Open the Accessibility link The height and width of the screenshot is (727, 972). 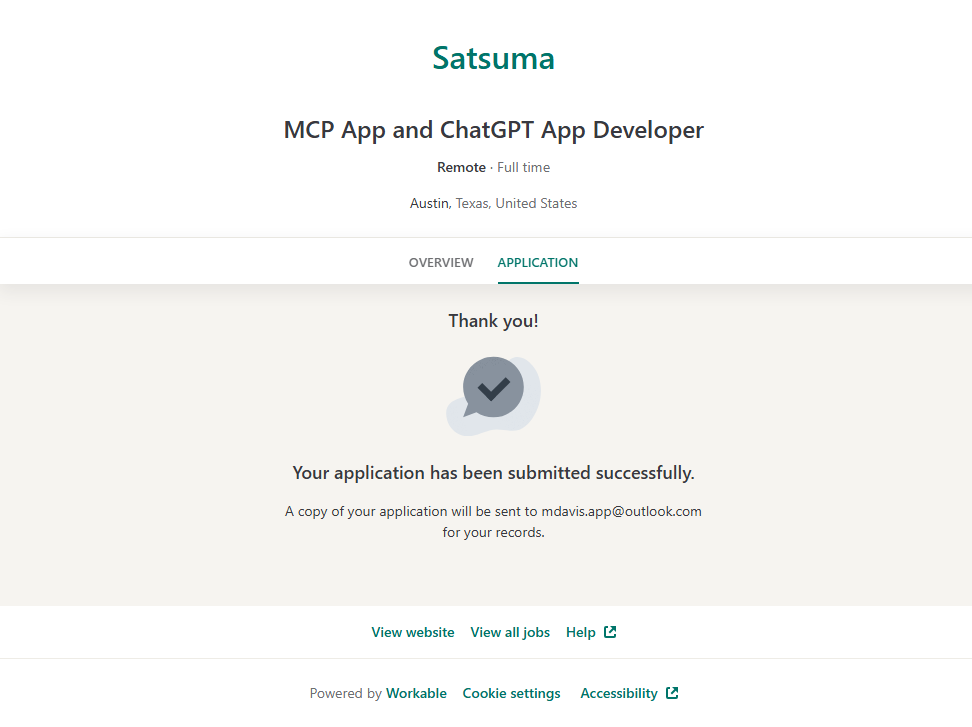619,694
